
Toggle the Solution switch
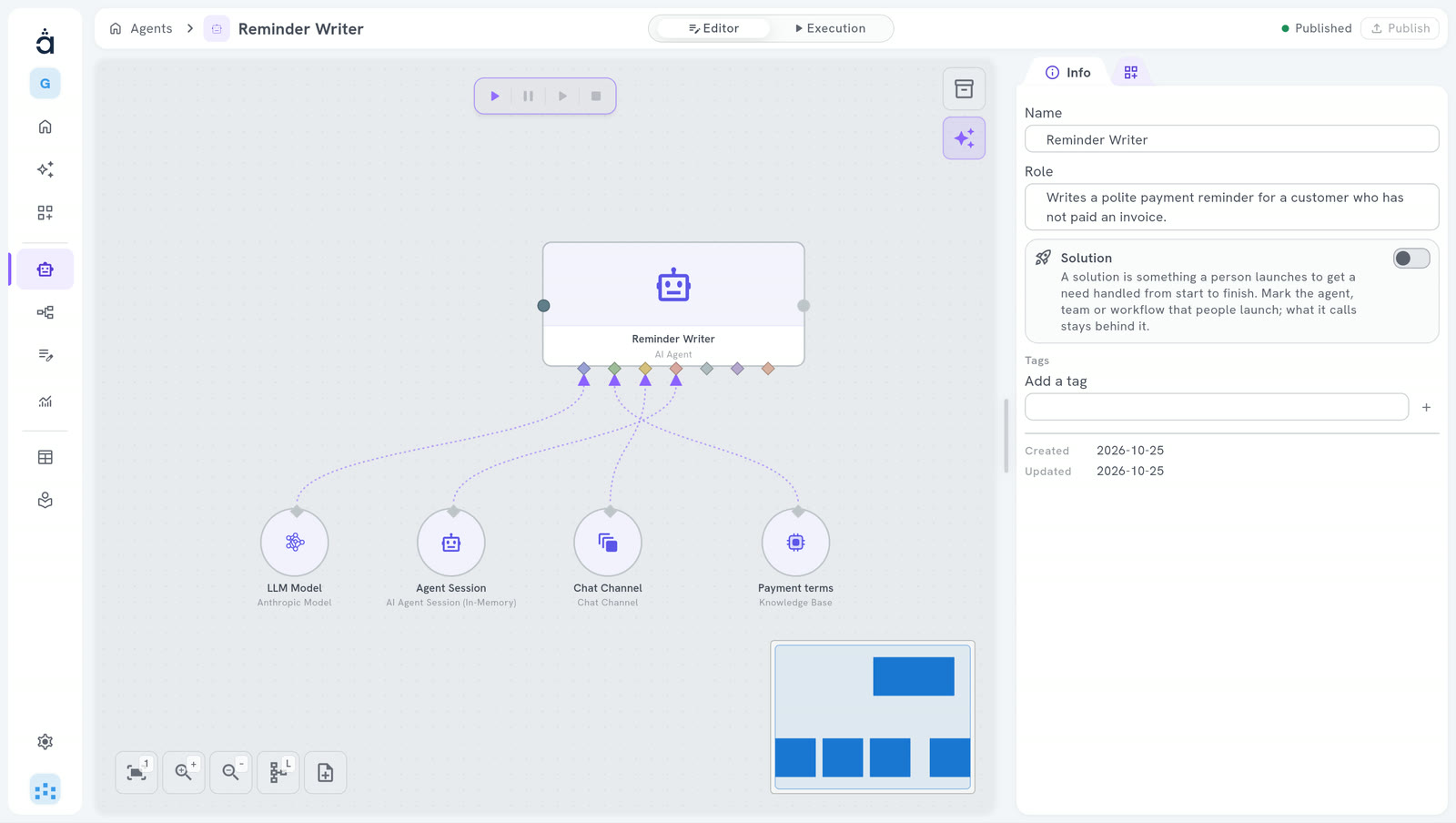1411,259
